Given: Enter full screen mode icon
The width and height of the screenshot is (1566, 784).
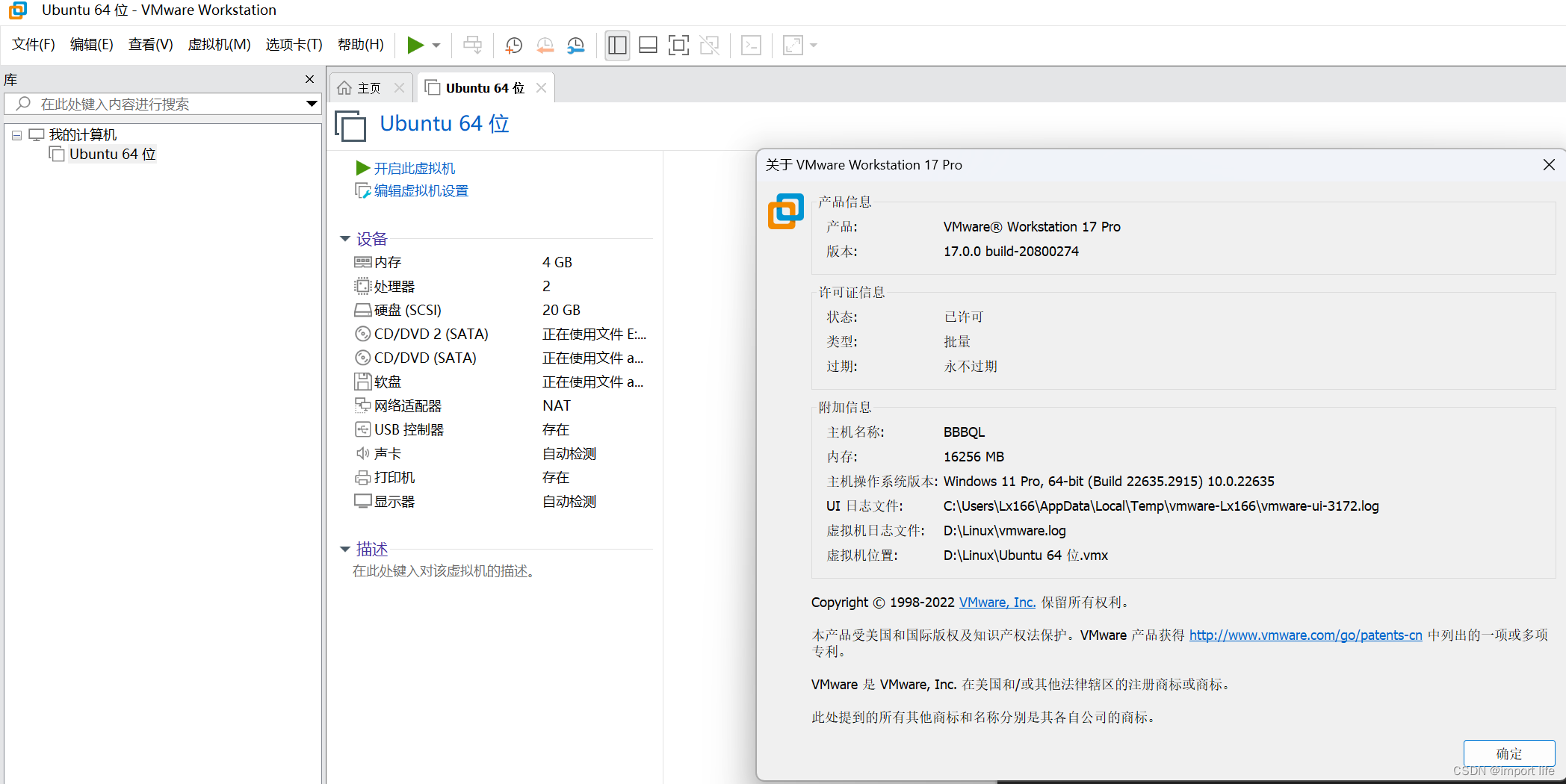Looking at the screenshot, I should click(678, 46).
